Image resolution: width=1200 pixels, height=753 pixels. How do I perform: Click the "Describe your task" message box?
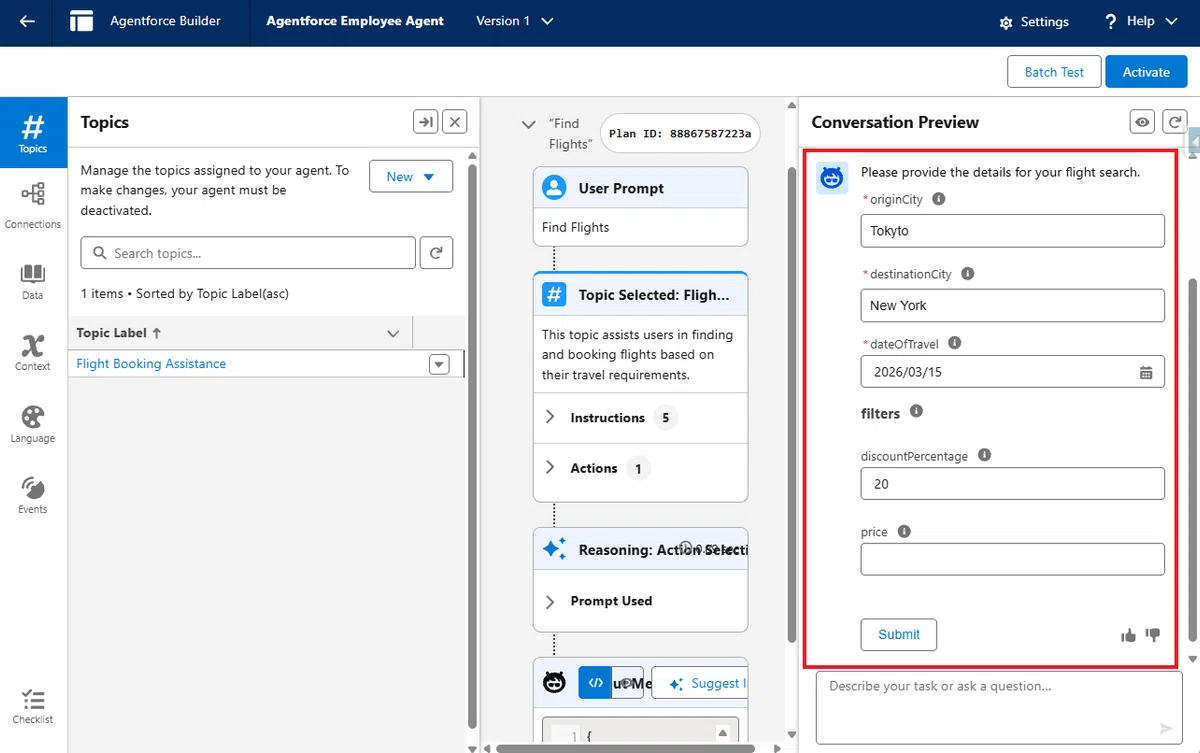999,708
